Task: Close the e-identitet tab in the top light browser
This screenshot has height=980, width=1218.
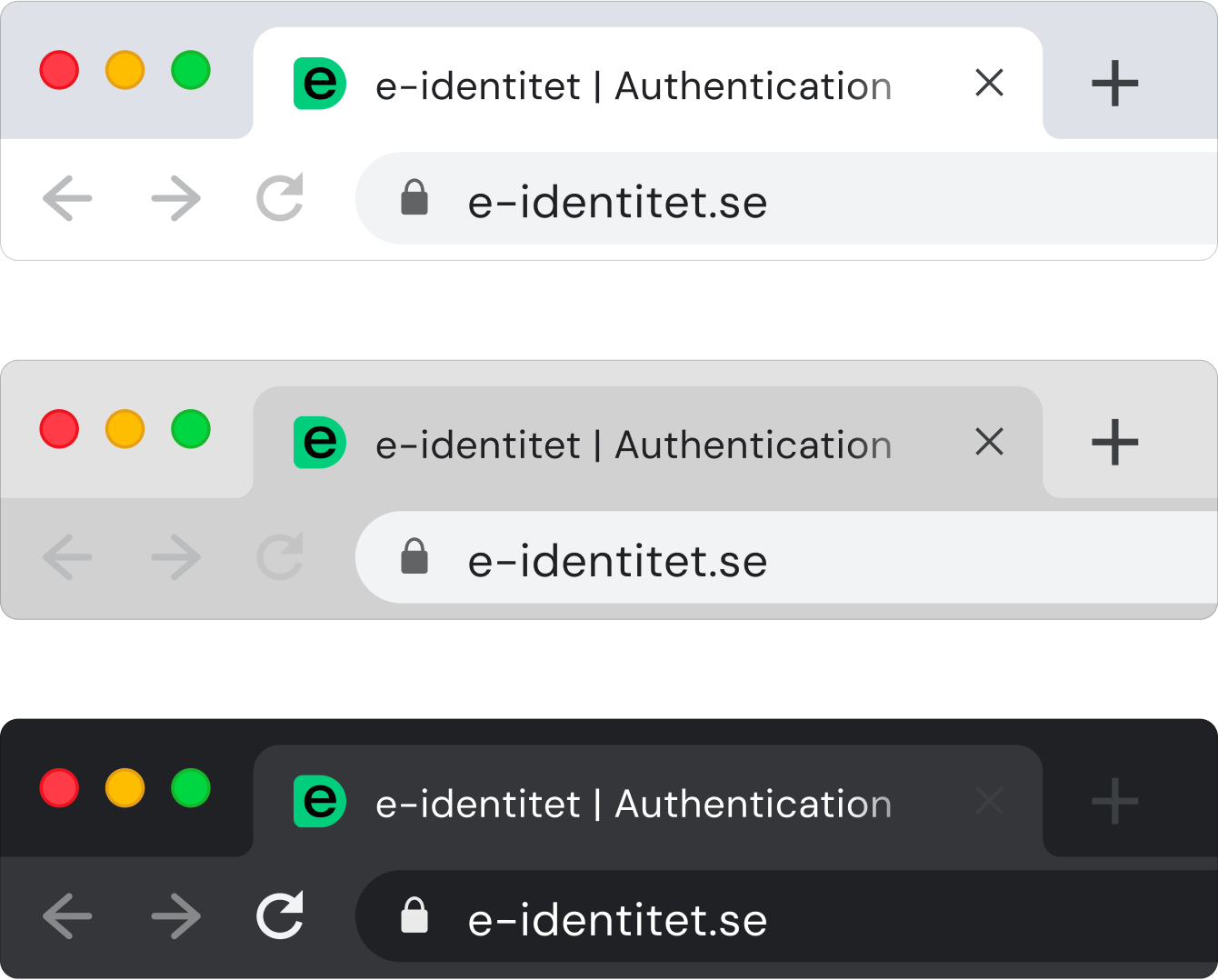Action: [x=989, y=83]
